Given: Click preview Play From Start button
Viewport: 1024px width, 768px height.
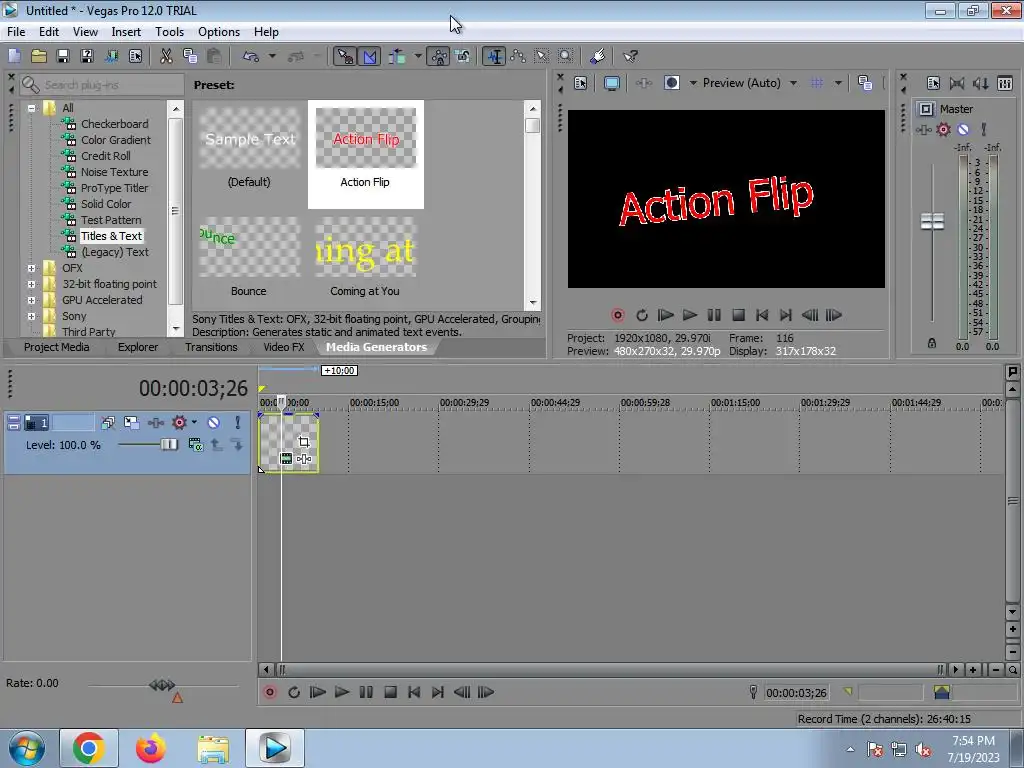Looking at the screenshot, I should pyautogui.click(x=665, y=315).
